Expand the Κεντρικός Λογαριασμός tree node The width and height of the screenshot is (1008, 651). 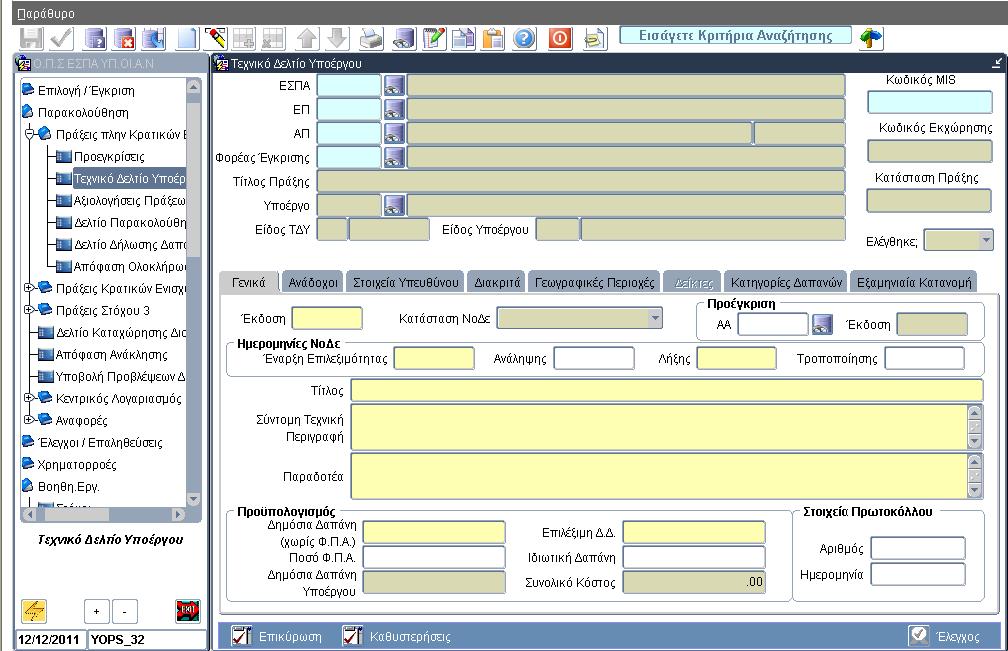pos(29,398)
